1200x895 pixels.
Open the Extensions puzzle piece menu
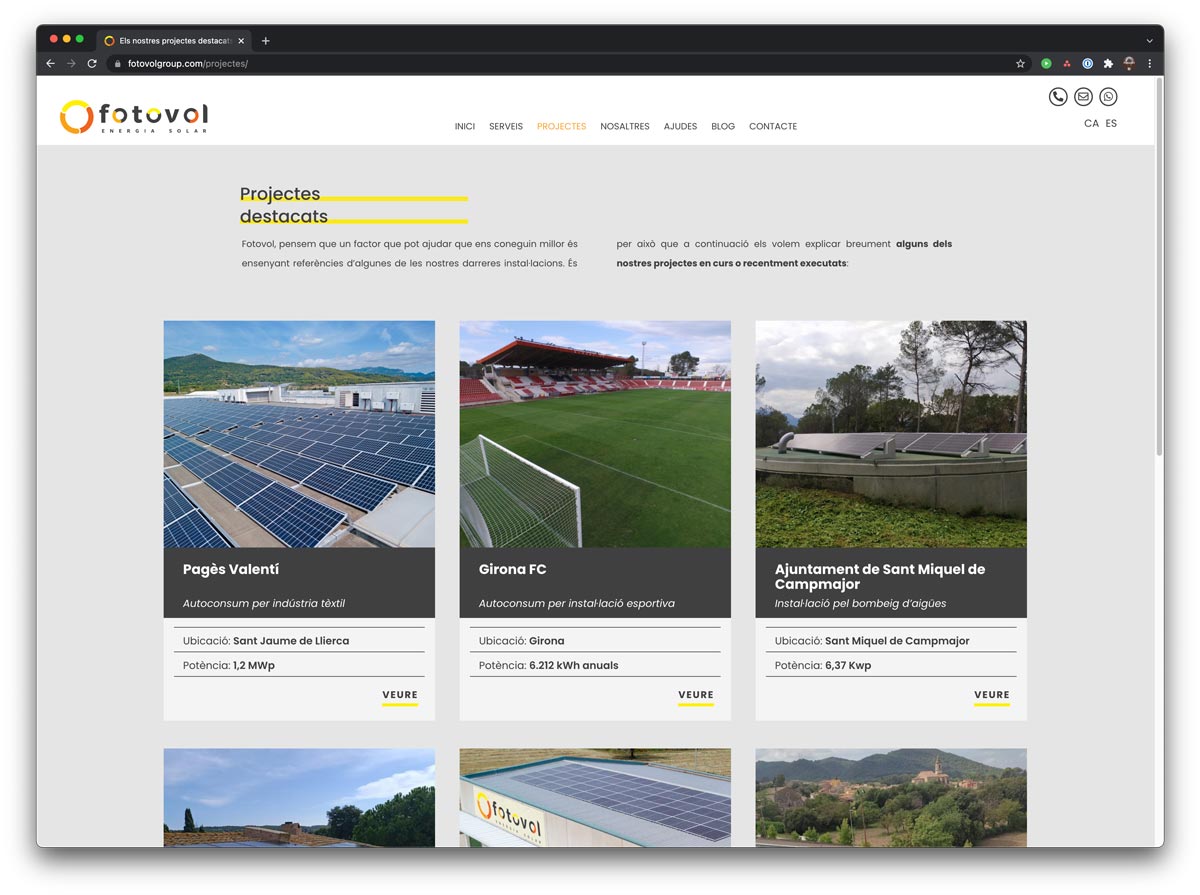pyautogui.click(x=1108, y=63)
